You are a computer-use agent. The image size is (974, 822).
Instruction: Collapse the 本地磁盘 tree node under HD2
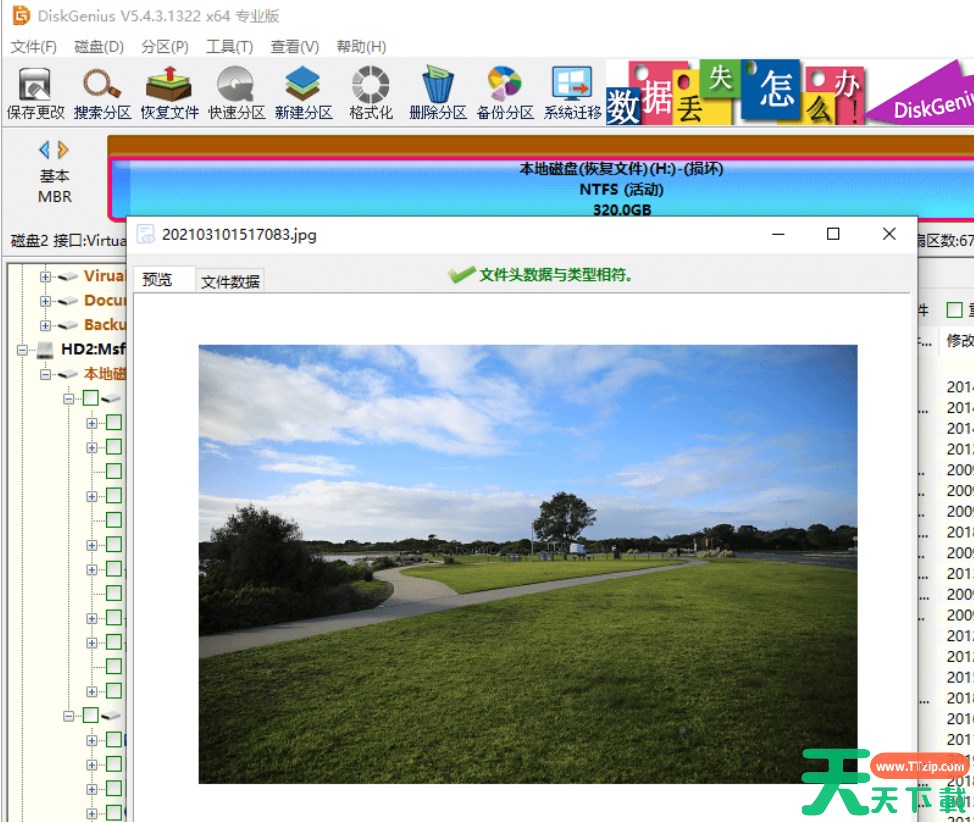click(45, 374)
